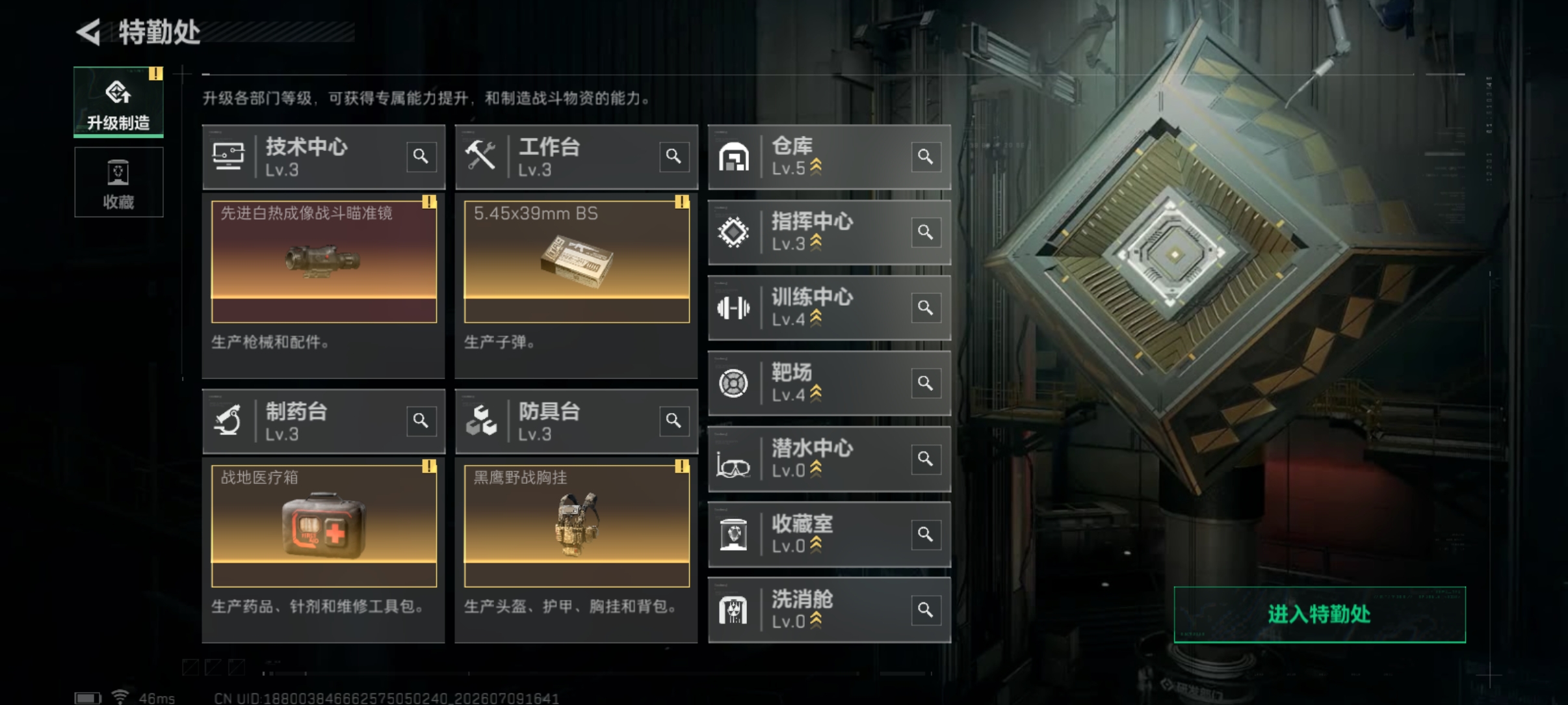The width and height of the screenshot is (1568, 705).
Task: Click the 进入特勤处 button
Action: coord(1320,615)
